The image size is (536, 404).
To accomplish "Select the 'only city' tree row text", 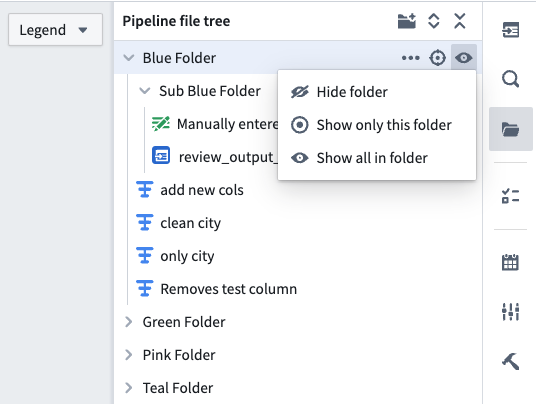I will (x=187, y=256).
